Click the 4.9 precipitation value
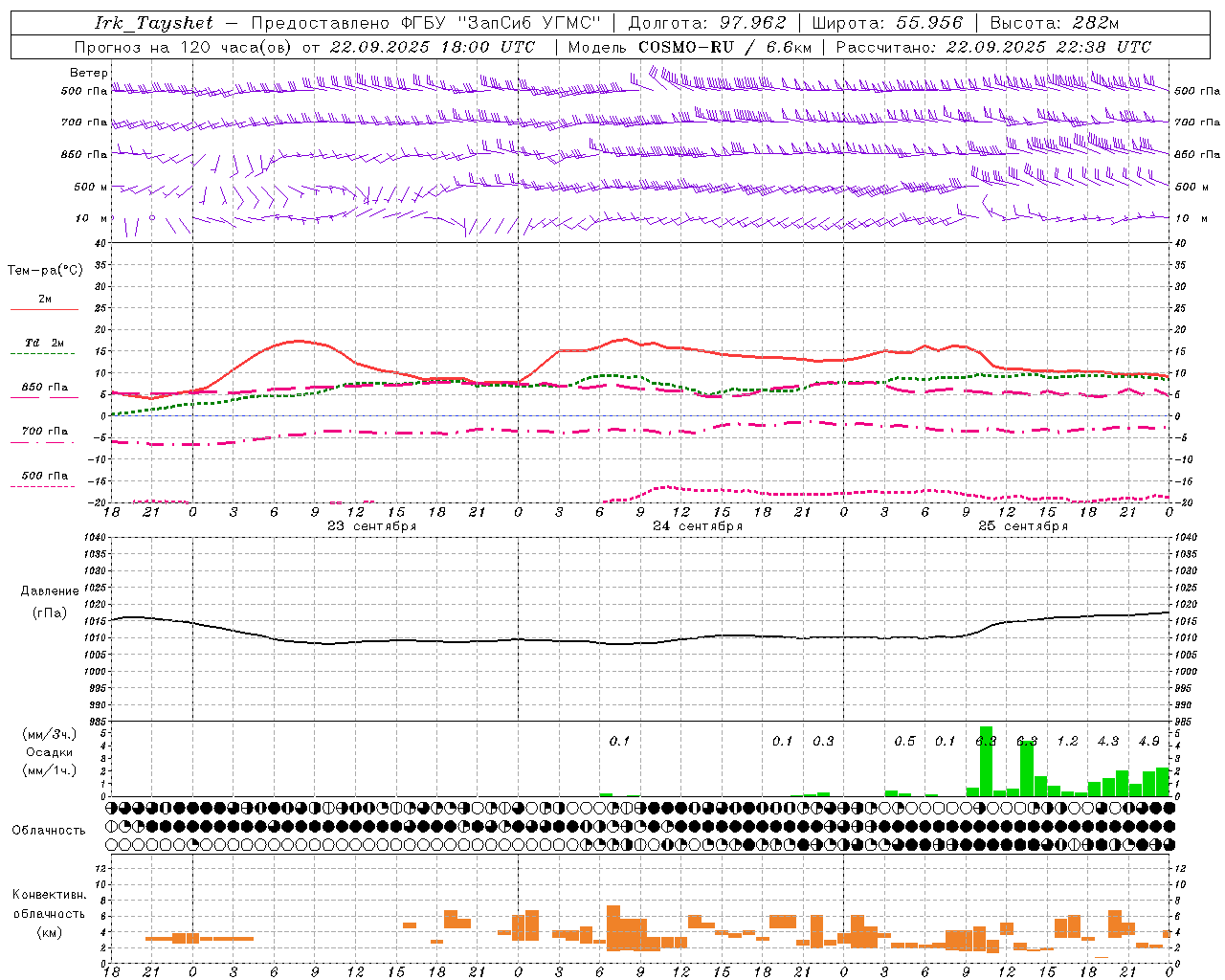Image resolution: width=1225 pixels, height=980 pixels. point(1149,742)
